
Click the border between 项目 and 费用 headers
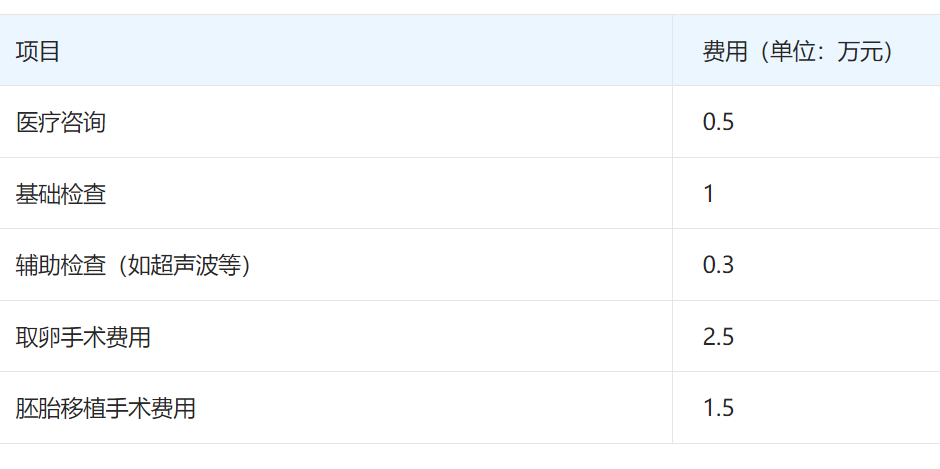[x=672, y=50]
